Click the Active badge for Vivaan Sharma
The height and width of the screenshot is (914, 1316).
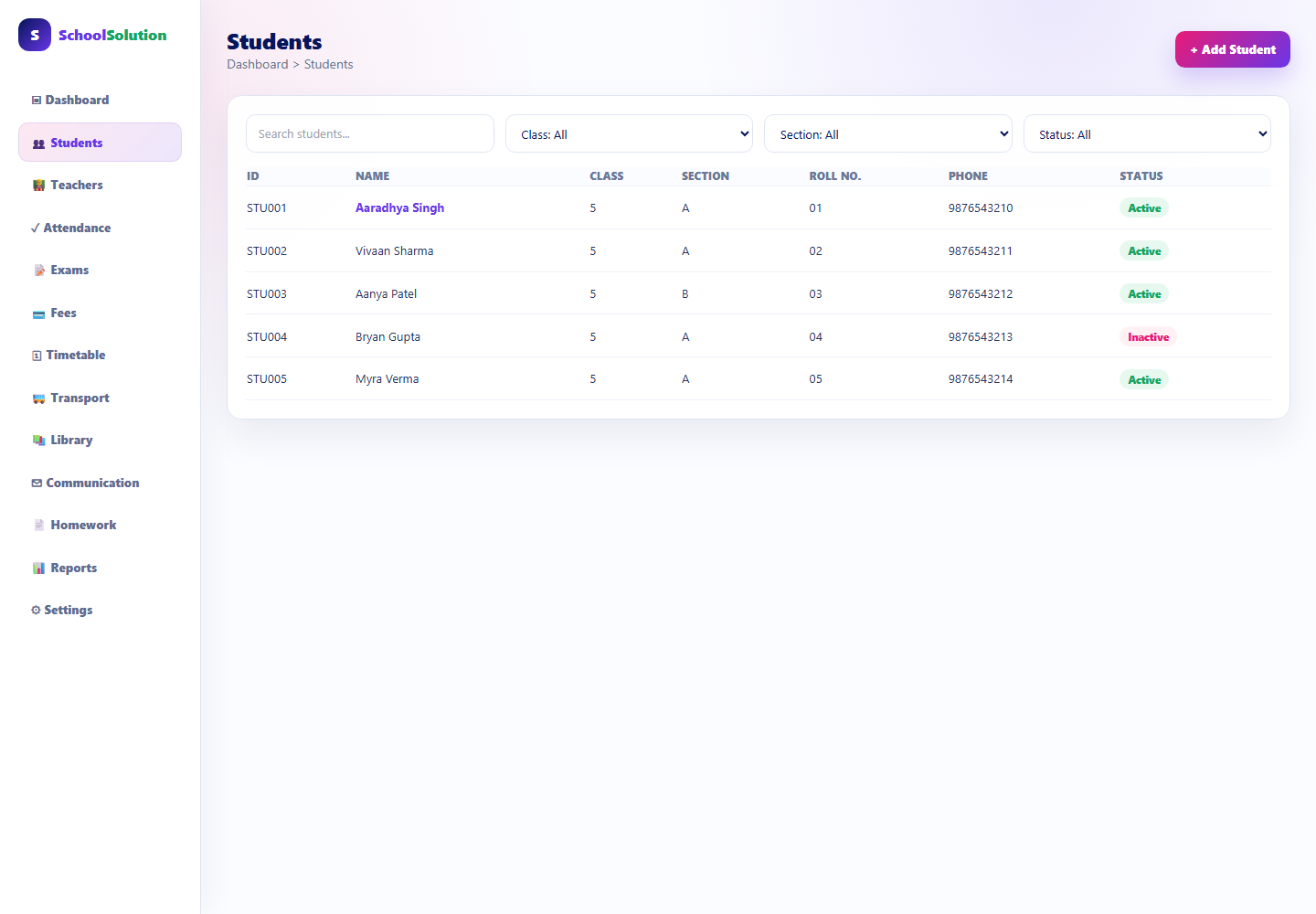pyautogui.click(x=1144, y=251)
